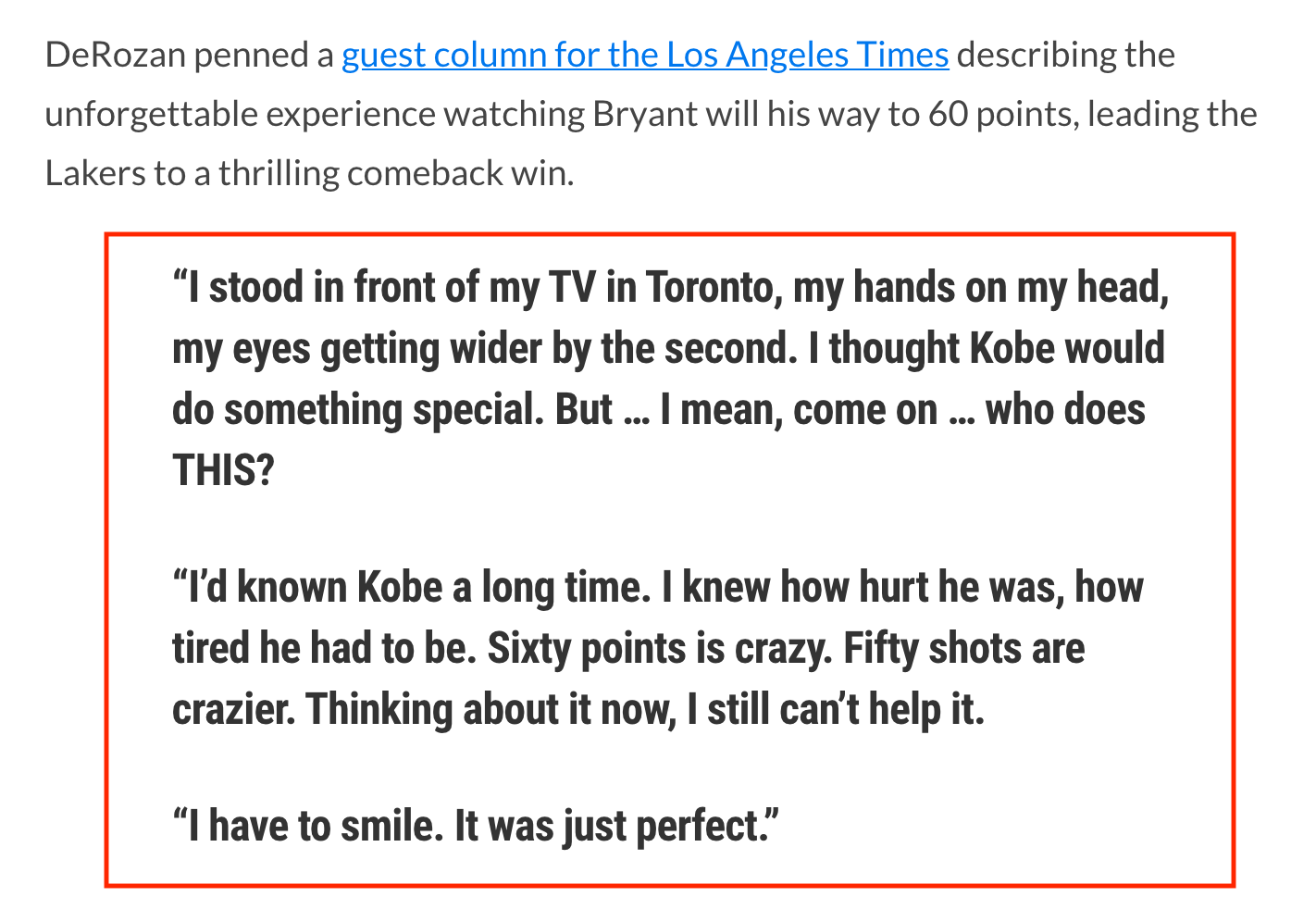Click "unforgettable experience" in the intro paragraph
Viewport: 1316px width, 922px height.
(241, 114)
